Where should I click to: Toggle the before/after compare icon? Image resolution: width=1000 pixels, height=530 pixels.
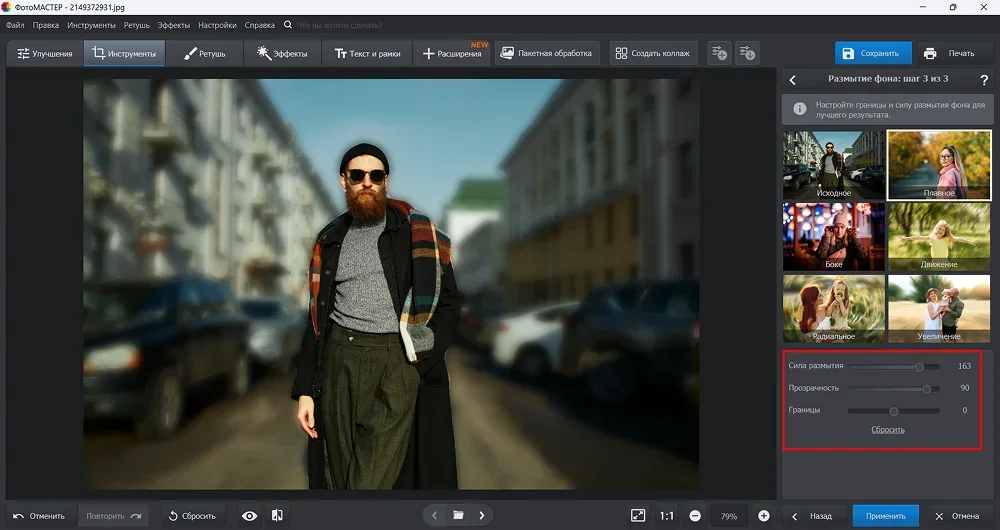(277, 516)
